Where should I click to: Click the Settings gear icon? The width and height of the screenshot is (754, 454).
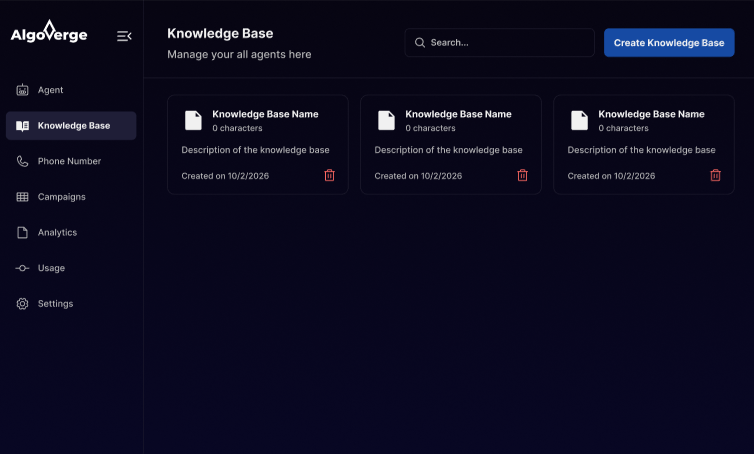[x=23, y=304]
